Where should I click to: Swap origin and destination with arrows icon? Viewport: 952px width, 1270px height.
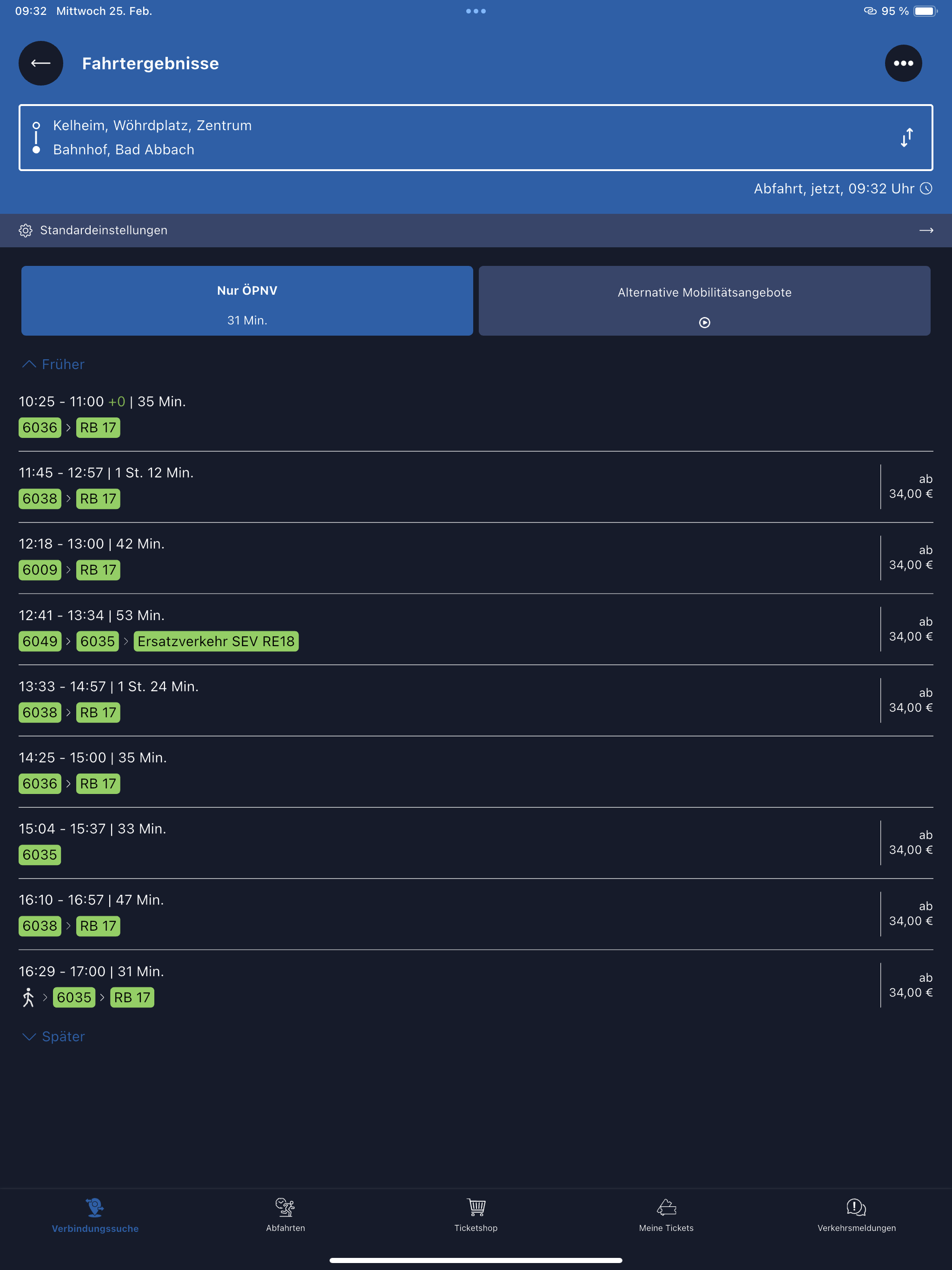(x=906, y=138)
